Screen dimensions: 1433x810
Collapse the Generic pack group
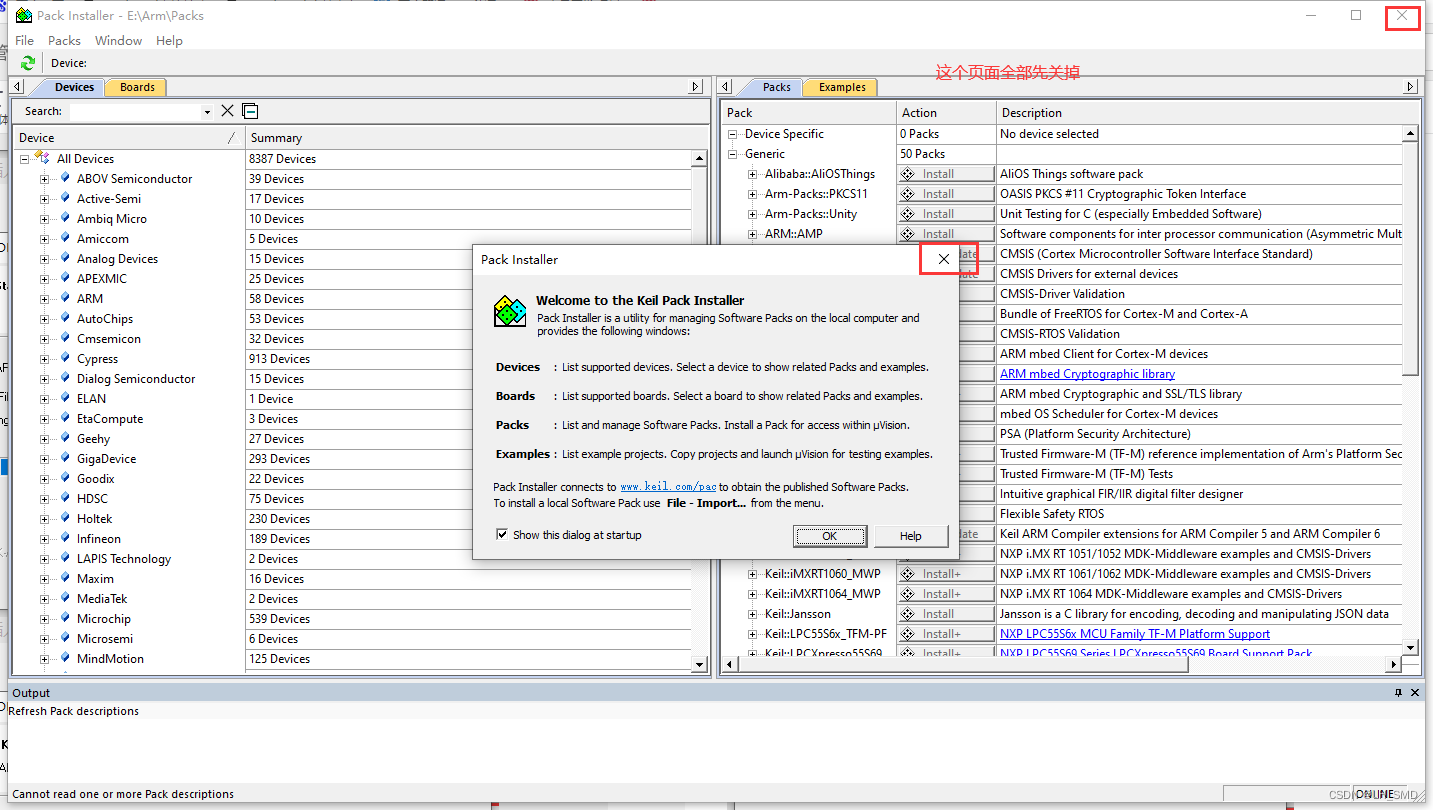coord(733,154)
